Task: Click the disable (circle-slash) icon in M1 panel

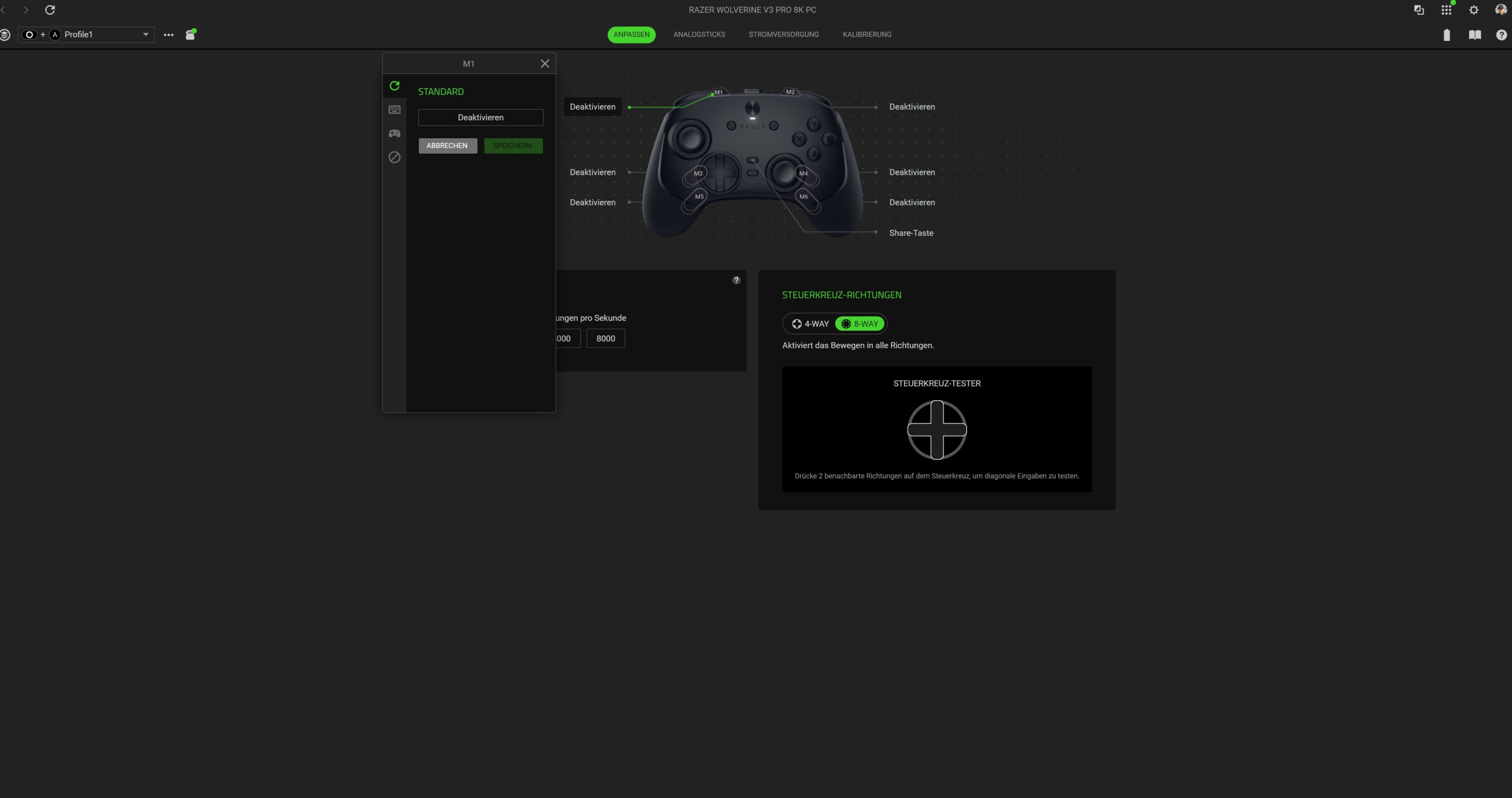Action: (395, 157)
